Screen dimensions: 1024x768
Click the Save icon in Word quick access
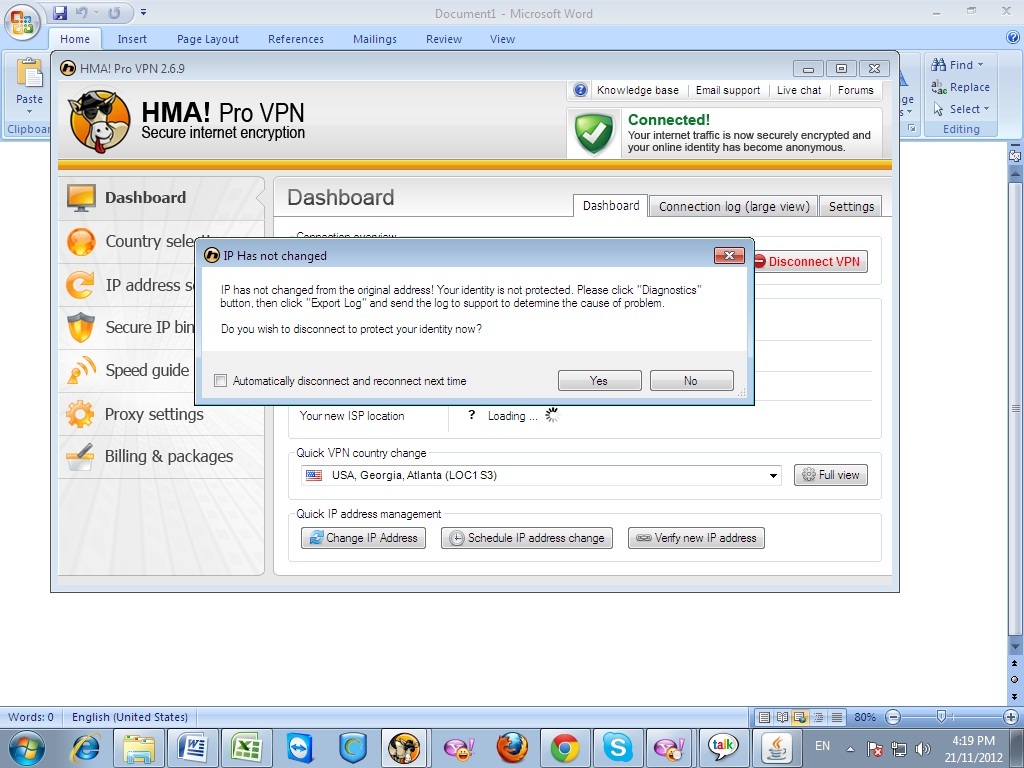60,12
